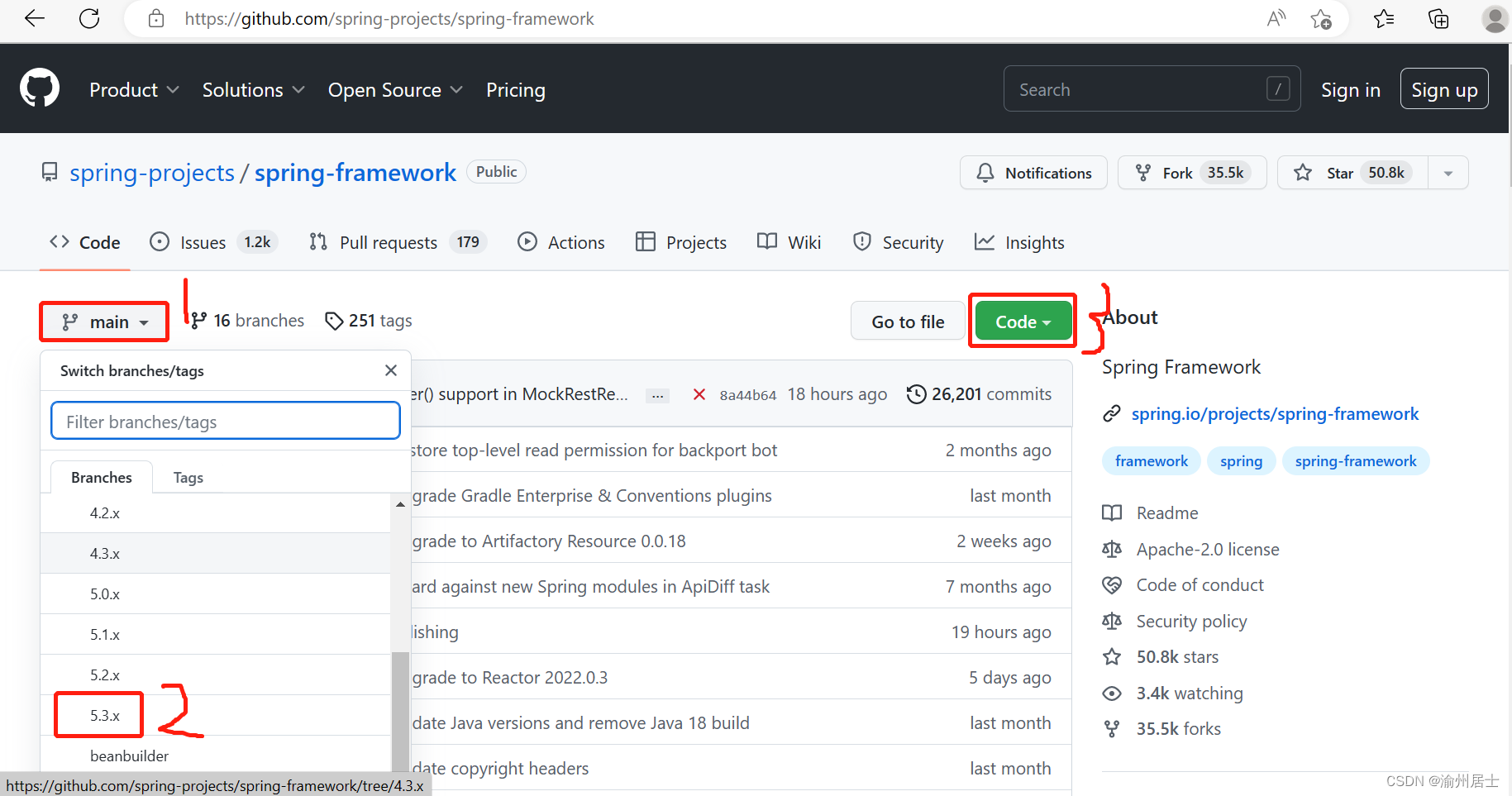The width and height of the screenshot is (1512, 796).
Task: Click the link icon beside spring.io URL
Action: tap(1112, 413)
